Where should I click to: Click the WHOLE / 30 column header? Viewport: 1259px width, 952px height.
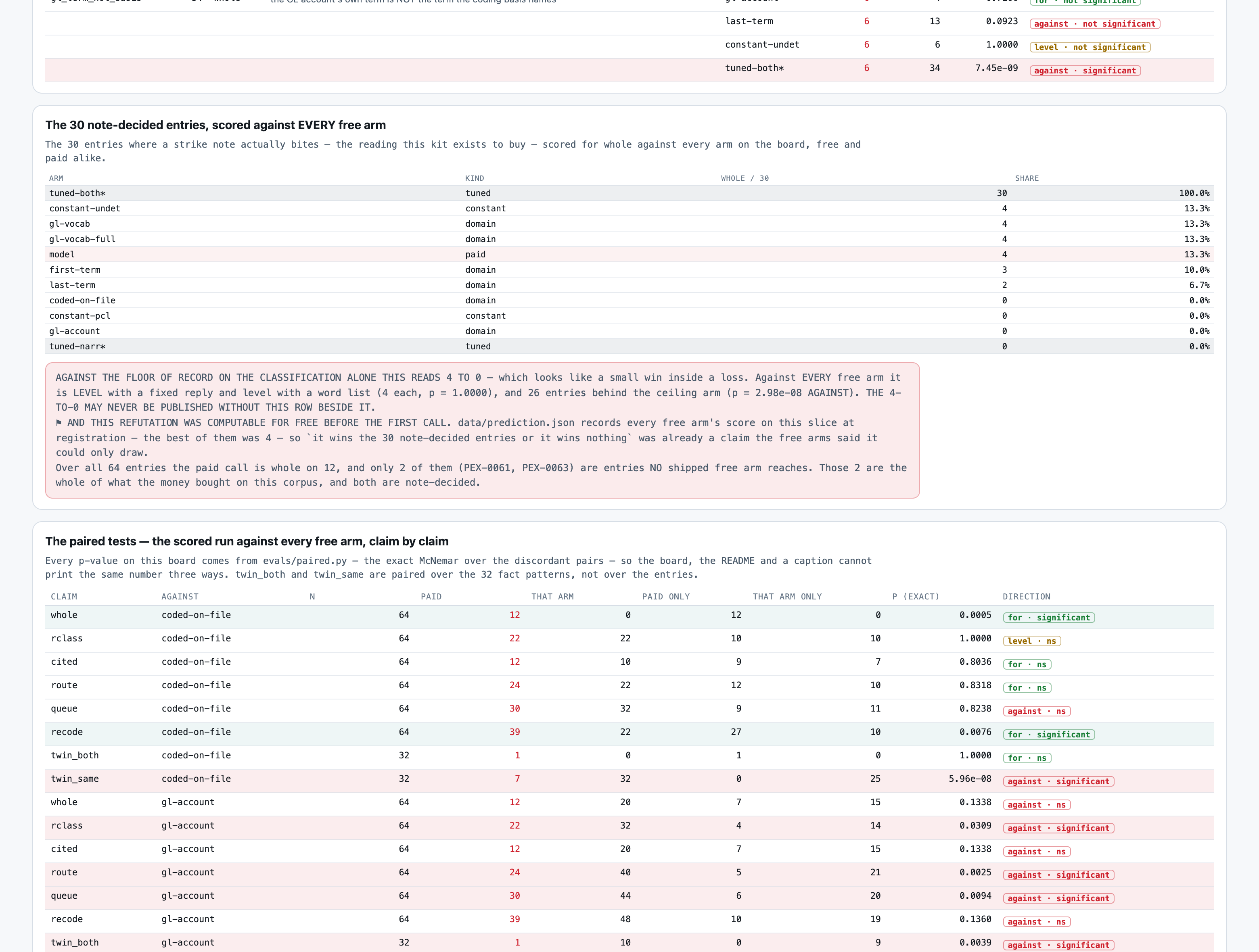point(745,178)
